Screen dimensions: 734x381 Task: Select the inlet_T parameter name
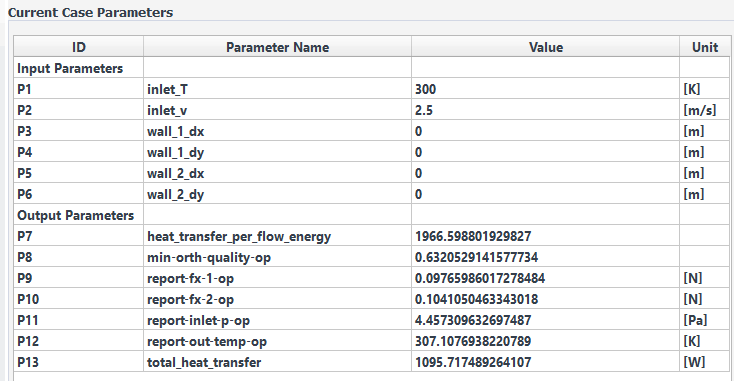[x=277, y=89]
